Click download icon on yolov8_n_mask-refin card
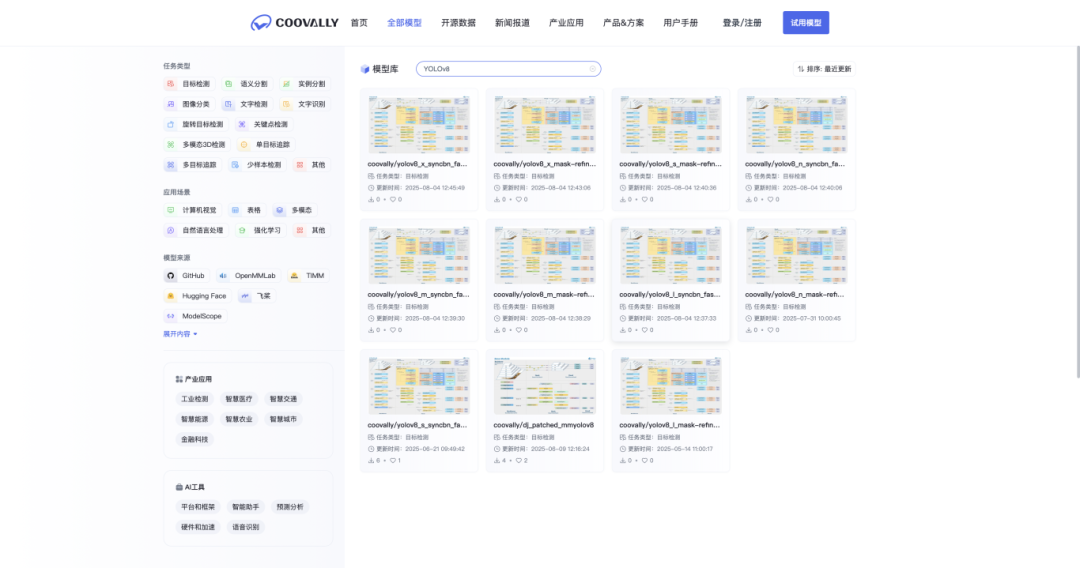This screenshot has height=568, width=1080. point(749,330)
